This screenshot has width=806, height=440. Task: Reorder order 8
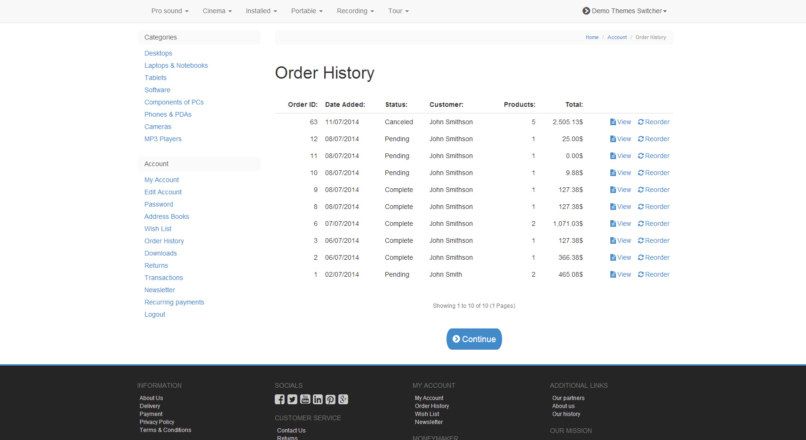coord(654,207)
